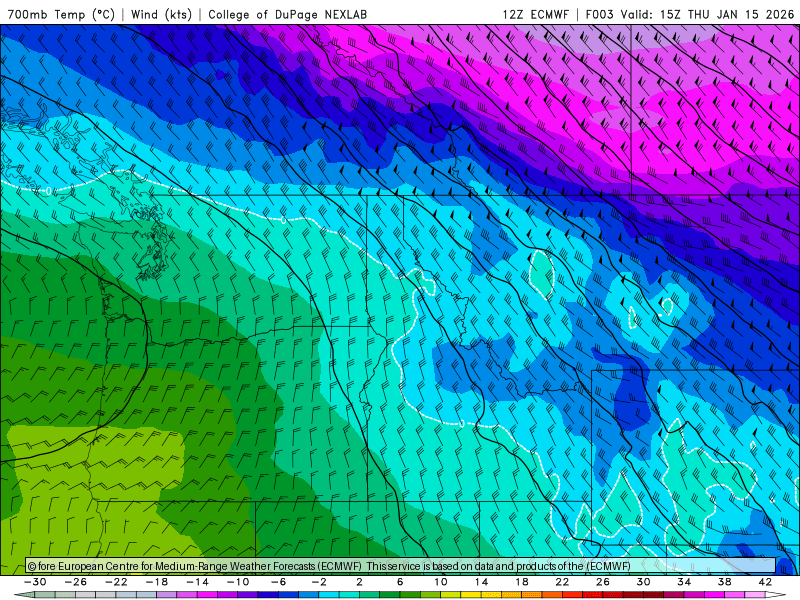Click the 38 value on temperature scale
This screenshot has width=800, height=600.
[x=724, y=582]
